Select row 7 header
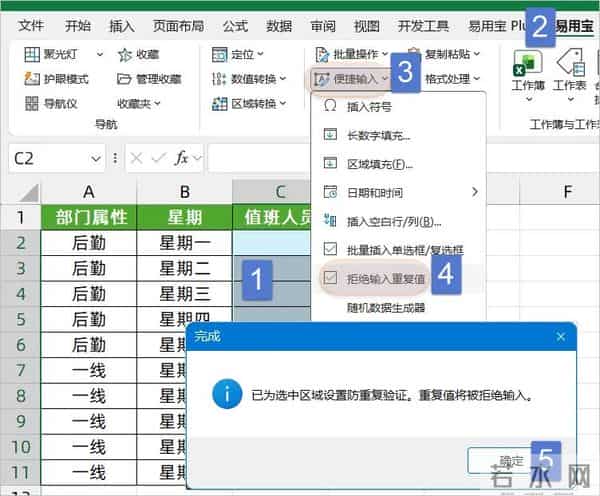The width and height of the screenshot is (600, 496). coord(21,370)
